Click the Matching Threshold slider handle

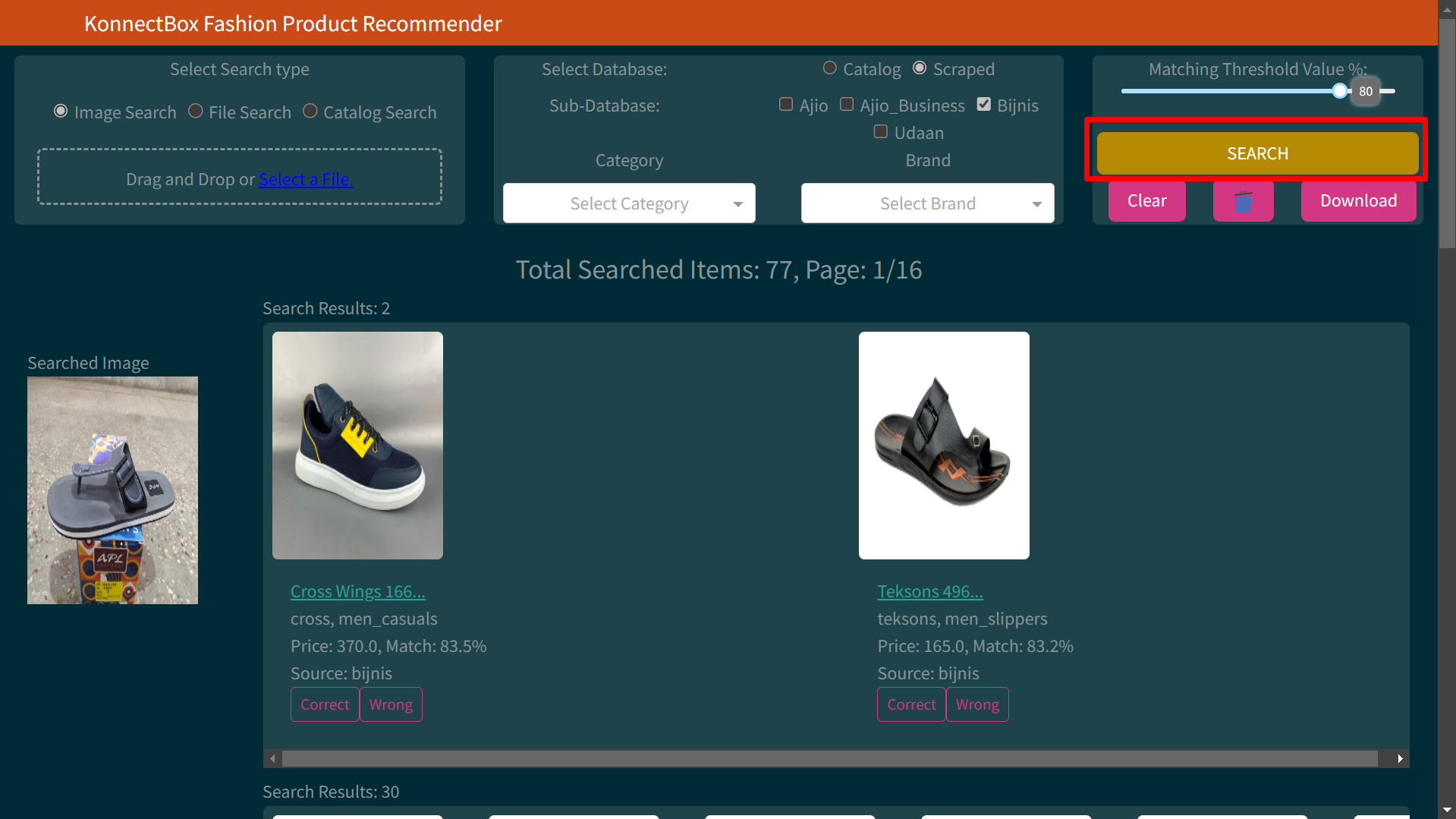point(1341,91)
